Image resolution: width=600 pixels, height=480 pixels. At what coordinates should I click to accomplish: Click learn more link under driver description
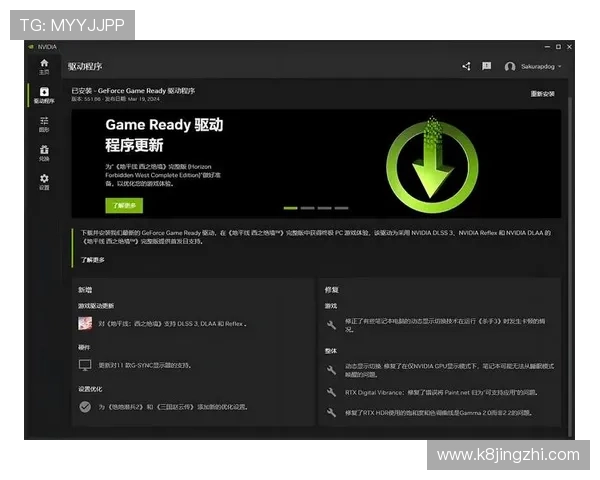pos(93,260)
